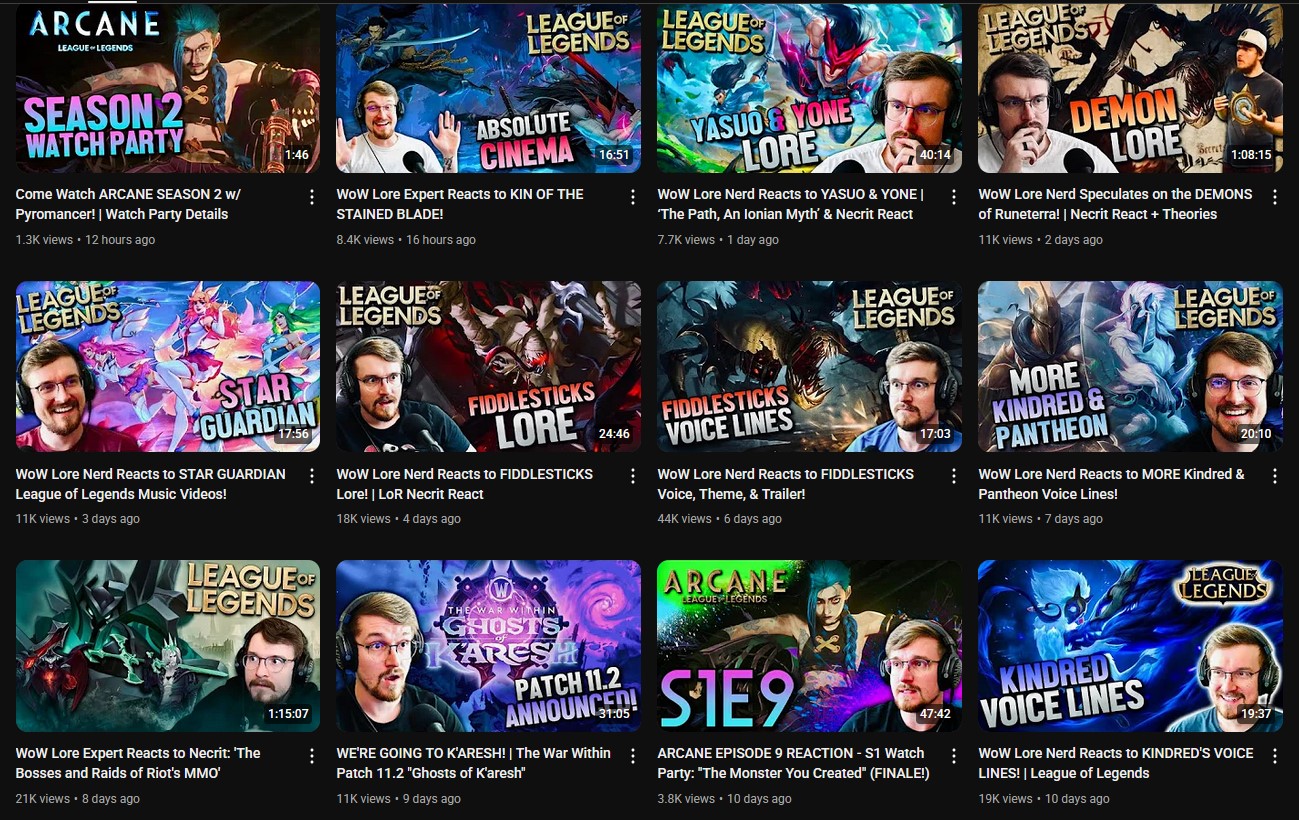
Task: Open the S1E9 Arcane thumbnail
Action: 809,646
